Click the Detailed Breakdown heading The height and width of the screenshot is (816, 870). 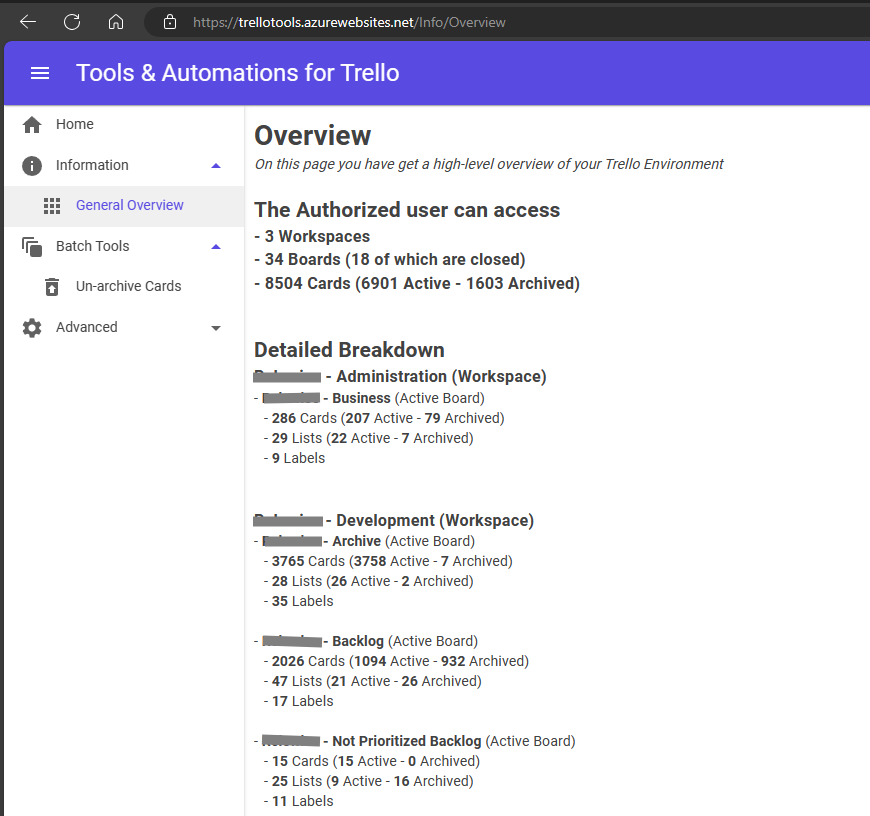(x=349, y=350)
